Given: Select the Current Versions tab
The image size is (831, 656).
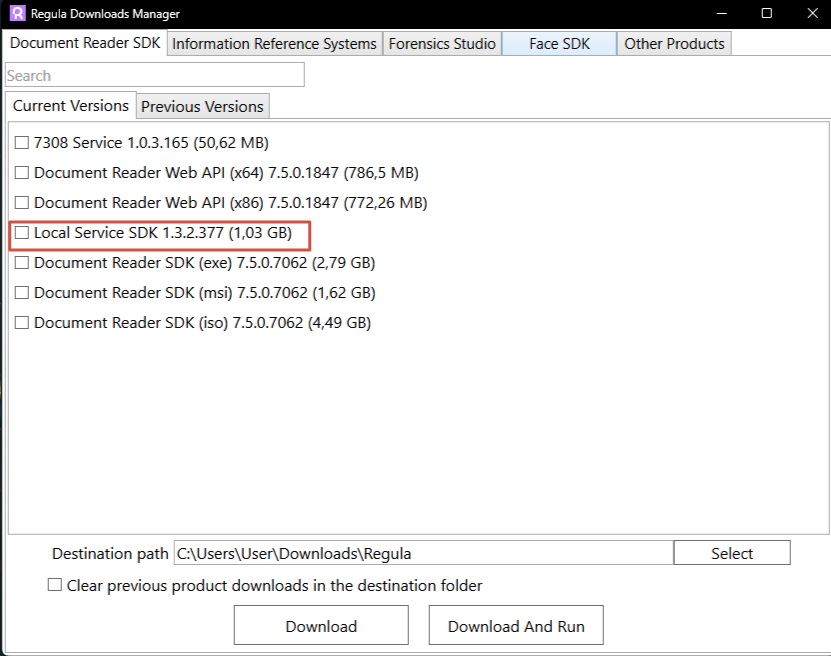Looking at the screenshot, I should coord(71,105).
